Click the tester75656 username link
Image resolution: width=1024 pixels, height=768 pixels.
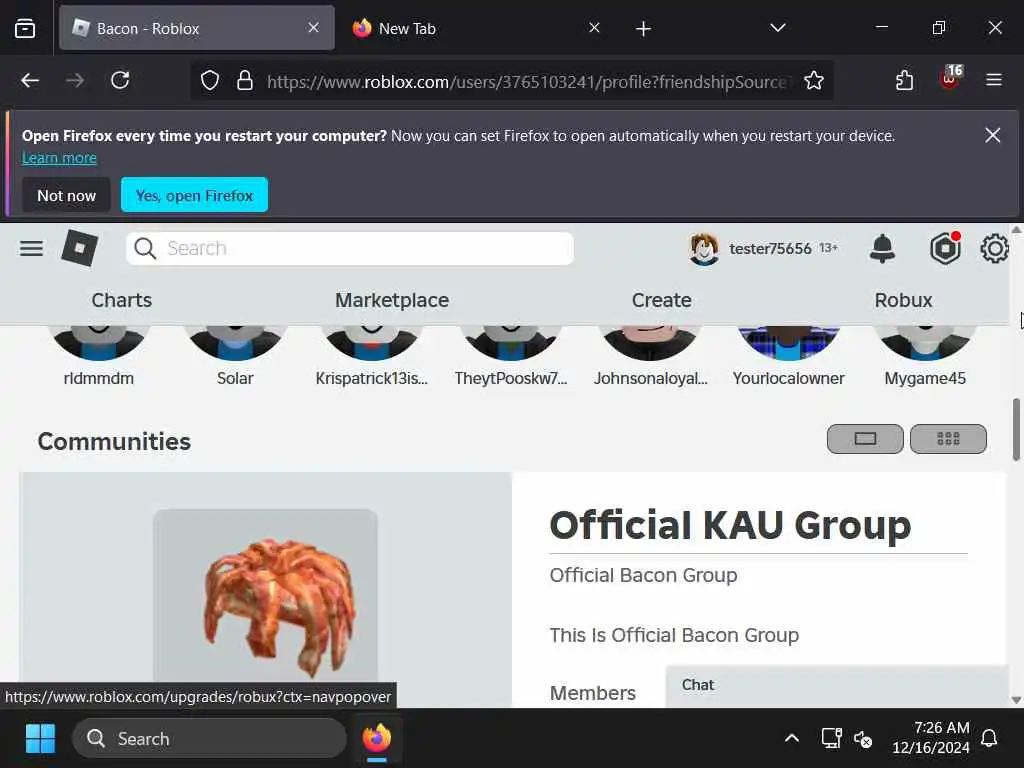click(770, 248)
